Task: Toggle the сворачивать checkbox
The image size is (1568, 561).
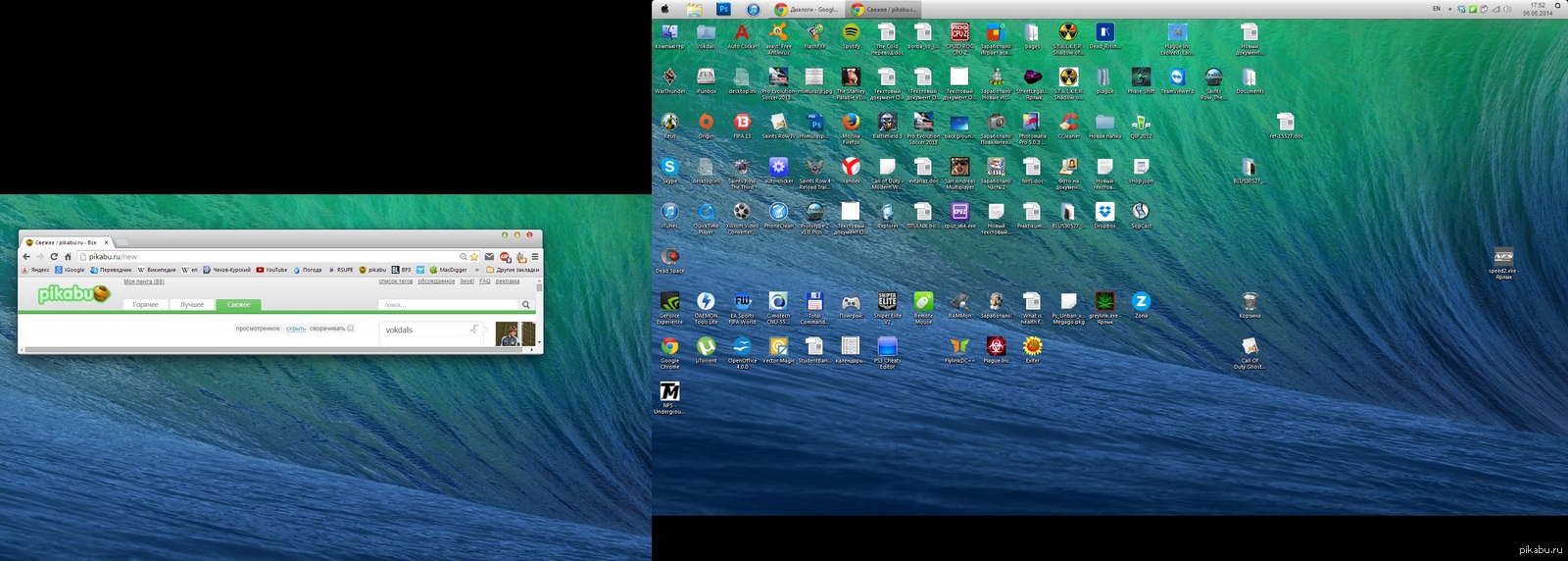Action: 351,329
